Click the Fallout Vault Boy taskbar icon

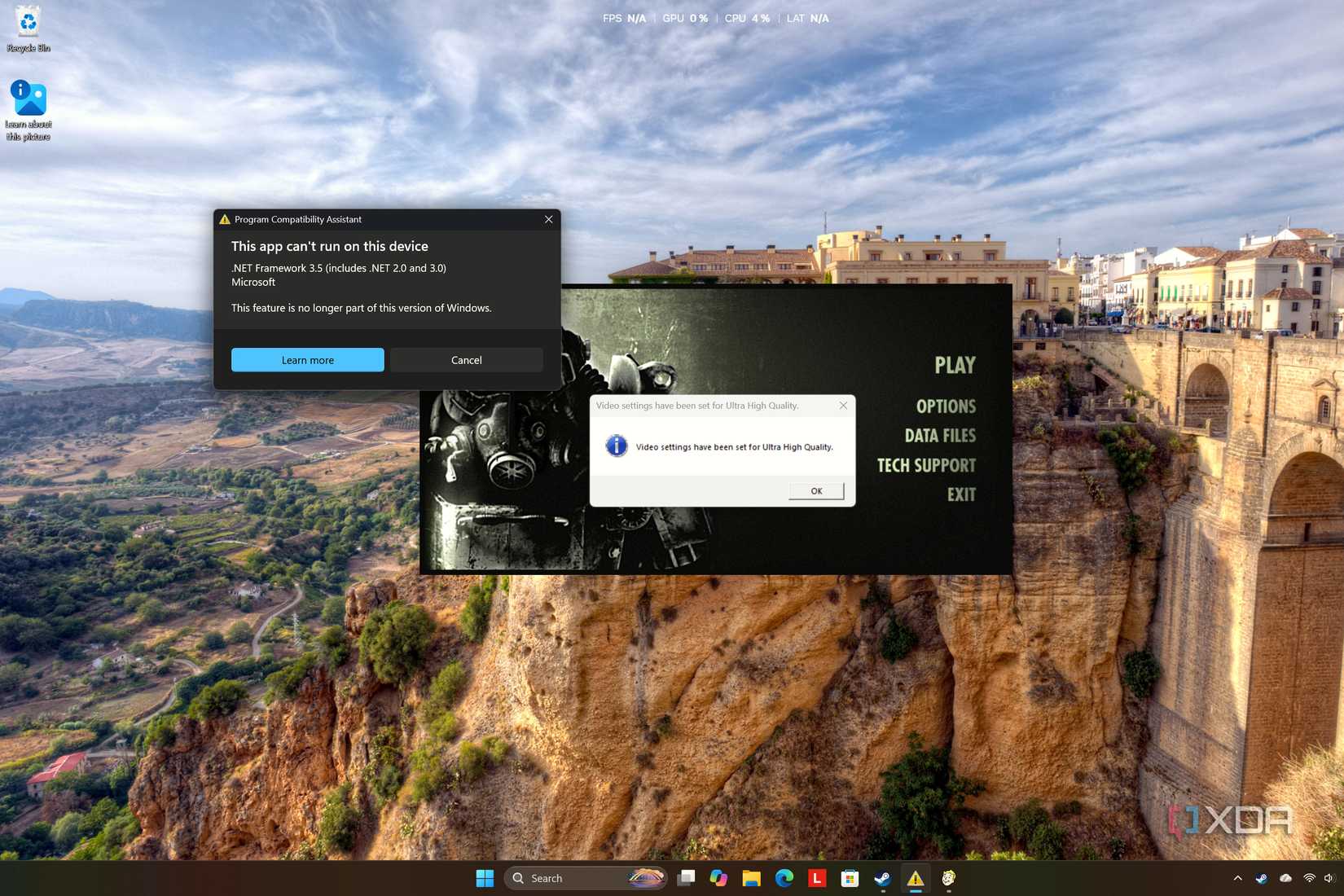coord(948,878)
